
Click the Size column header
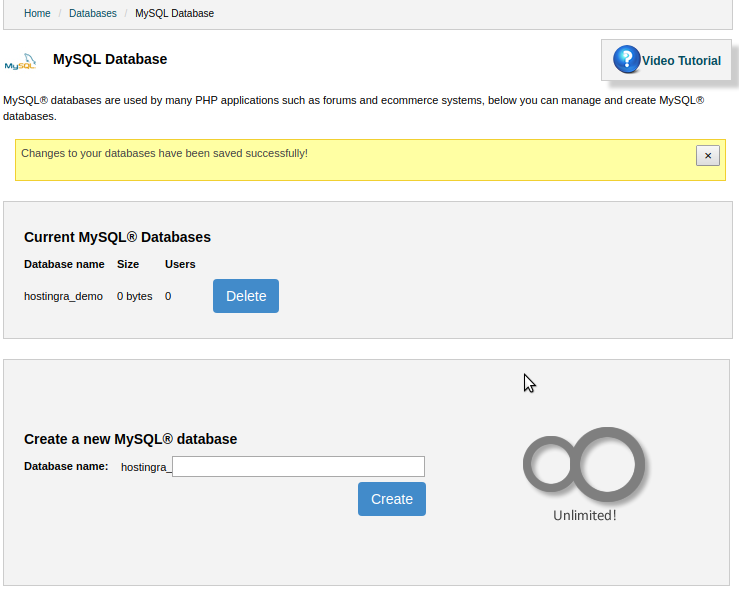click(x=128, y=264)
